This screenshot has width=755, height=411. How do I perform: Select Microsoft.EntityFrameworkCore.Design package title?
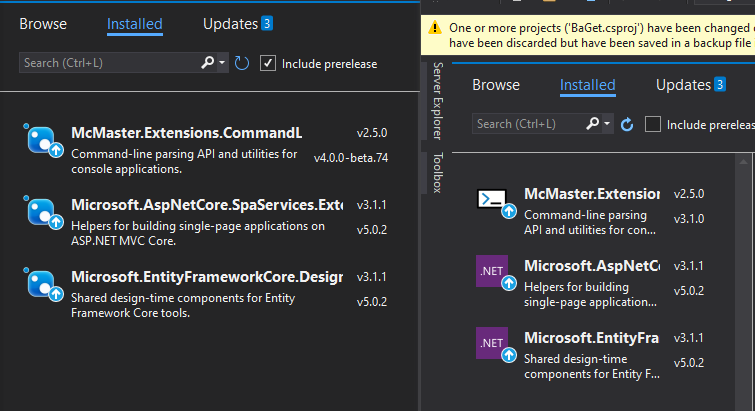(207, 277)
